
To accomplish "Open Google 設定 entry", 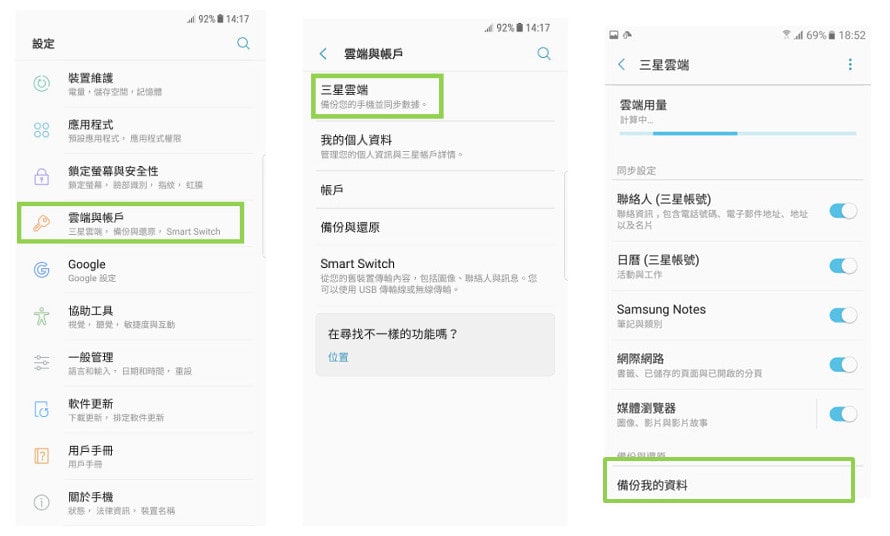I will (140, 270).
